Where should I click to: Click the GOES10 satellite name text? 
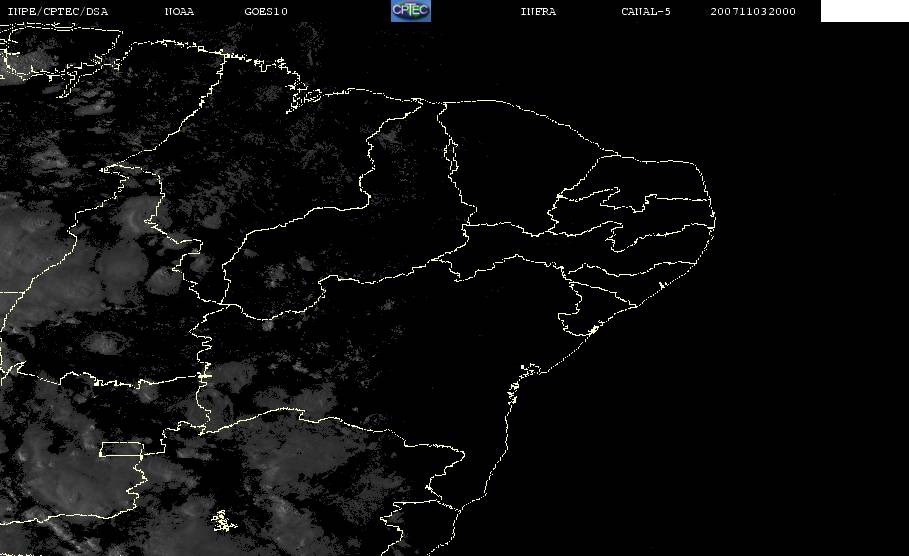coord(266,12)
